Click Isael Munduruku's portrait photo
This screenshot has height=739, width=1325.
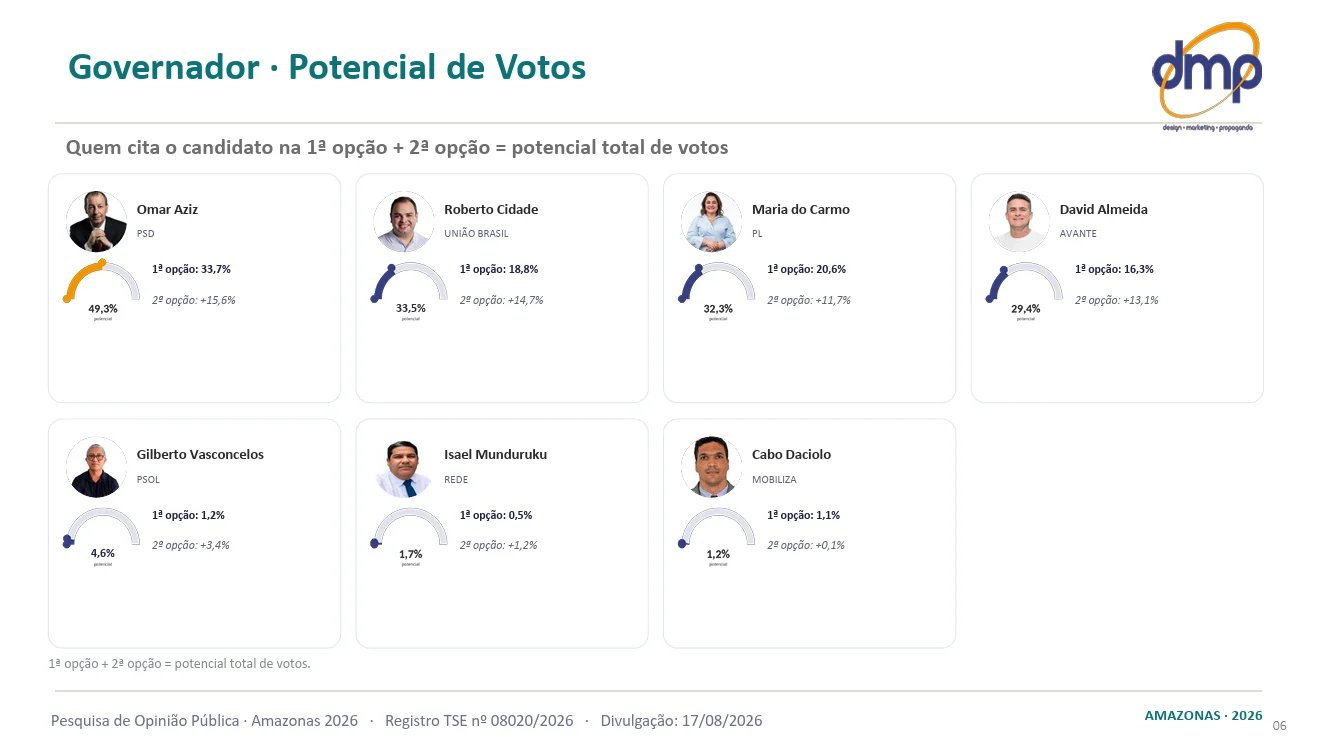(404, 467)
